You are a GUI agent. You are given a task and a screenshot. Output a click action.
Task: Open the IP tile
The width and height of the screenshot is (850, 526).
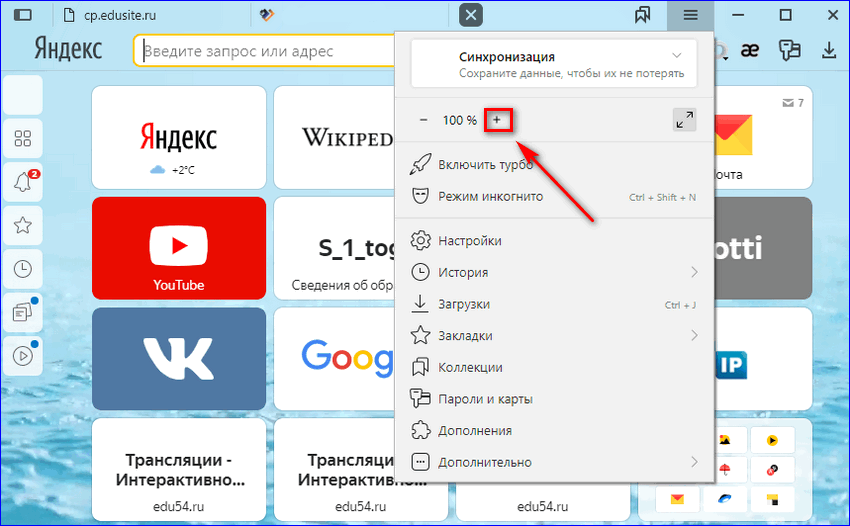coord(763,358)
